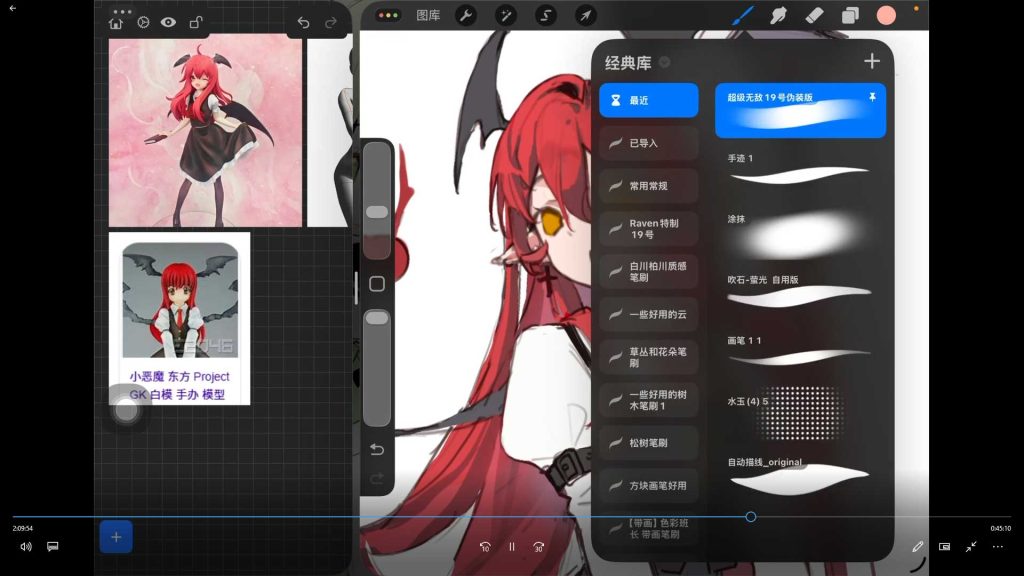Toggle the video volume speaker icon

[25, 547]
